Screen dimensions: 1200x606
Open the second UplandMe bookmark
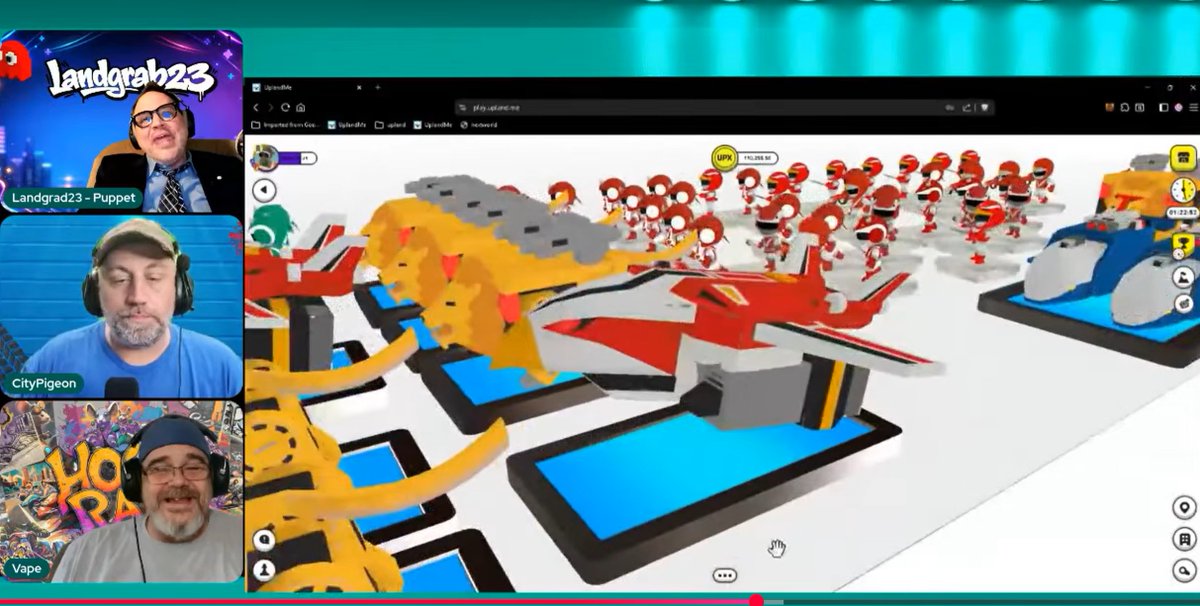434,125
